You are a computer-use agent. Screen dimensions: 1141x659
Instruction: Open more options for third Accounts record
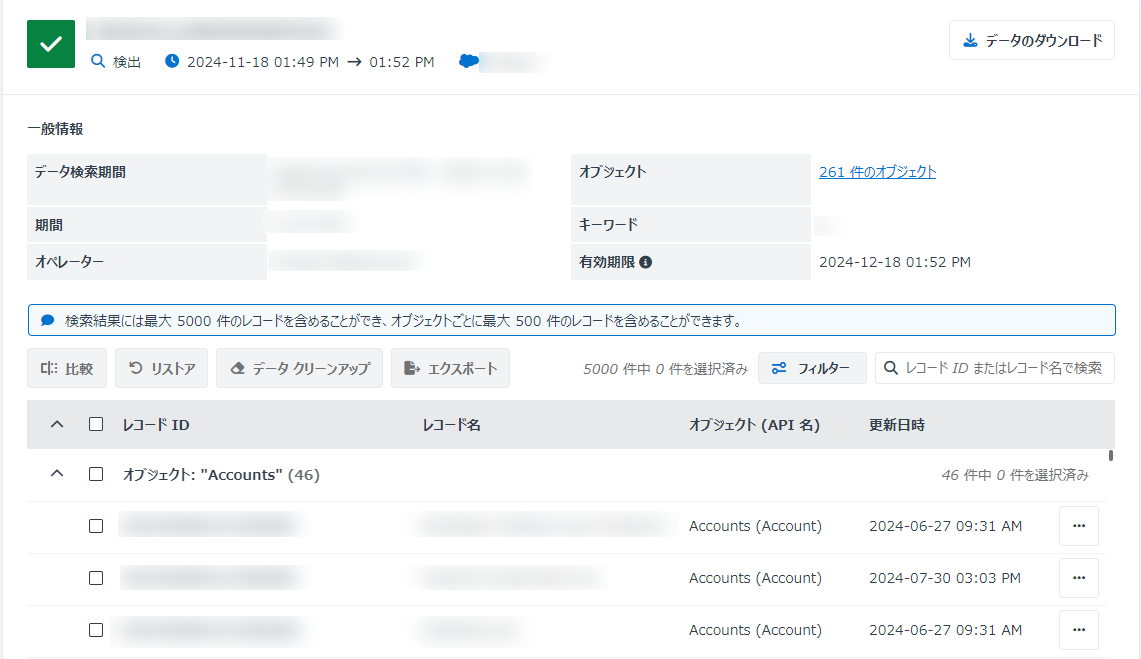[x=1078, y=630]
